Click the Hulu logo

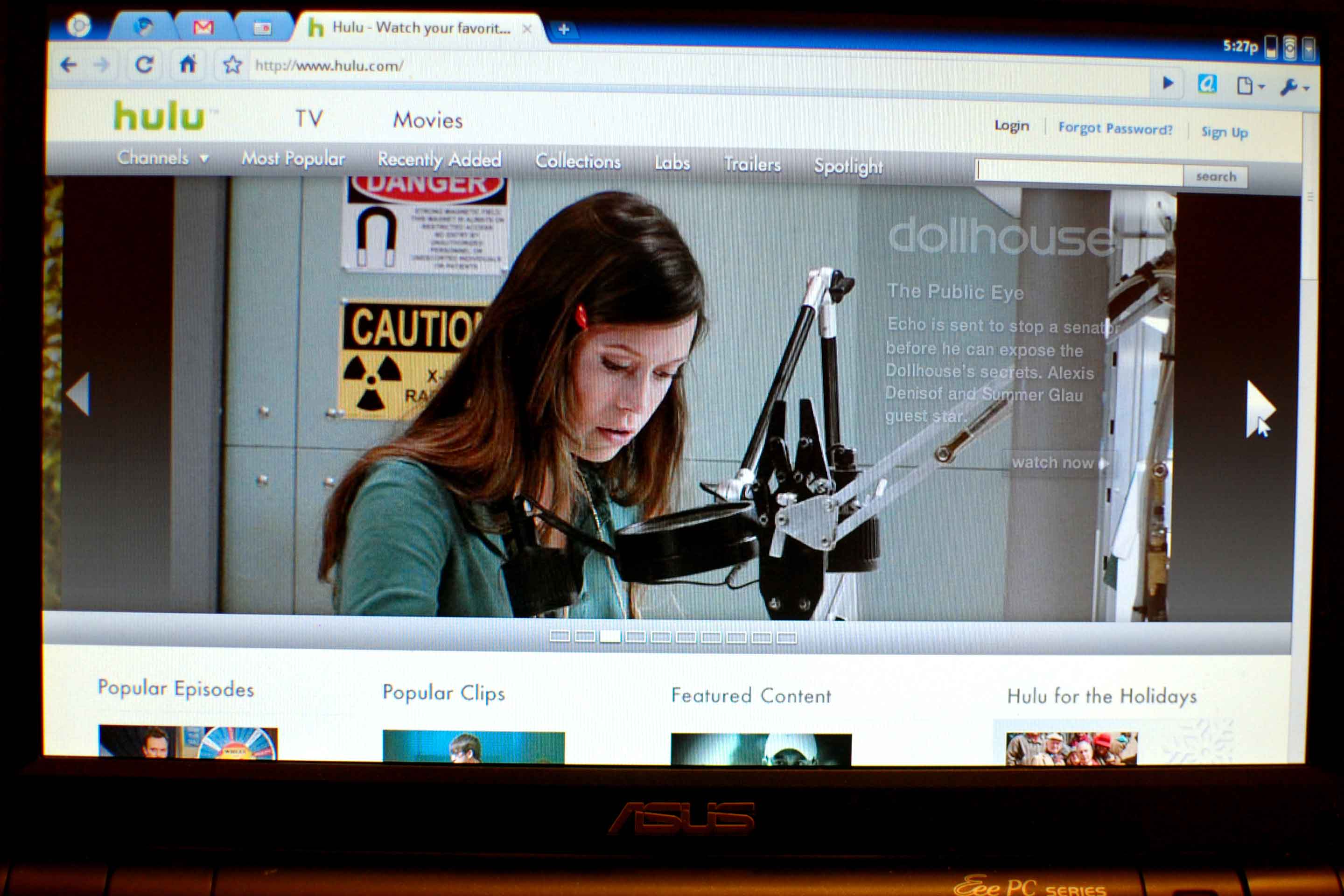tap(159, 116)
